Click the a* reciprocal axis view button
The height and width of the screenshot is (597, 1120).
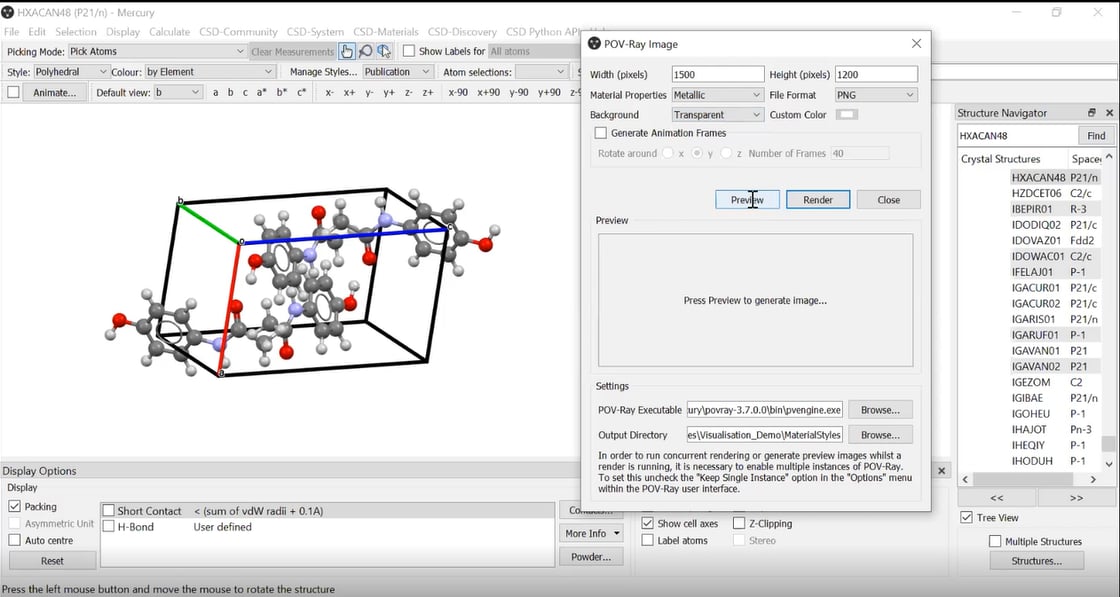(262, 92)
